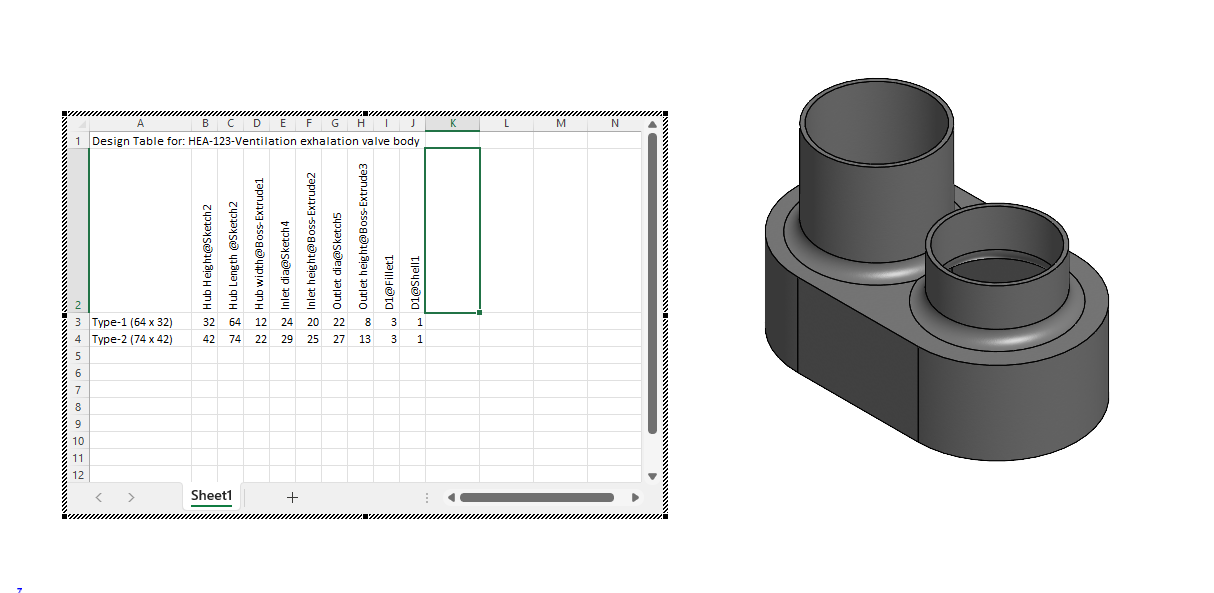The width and height of the screenshot is (1214, 593).
Task: Select the 'D1@Shell1' header cell
Action: click(x=412, y=231)
